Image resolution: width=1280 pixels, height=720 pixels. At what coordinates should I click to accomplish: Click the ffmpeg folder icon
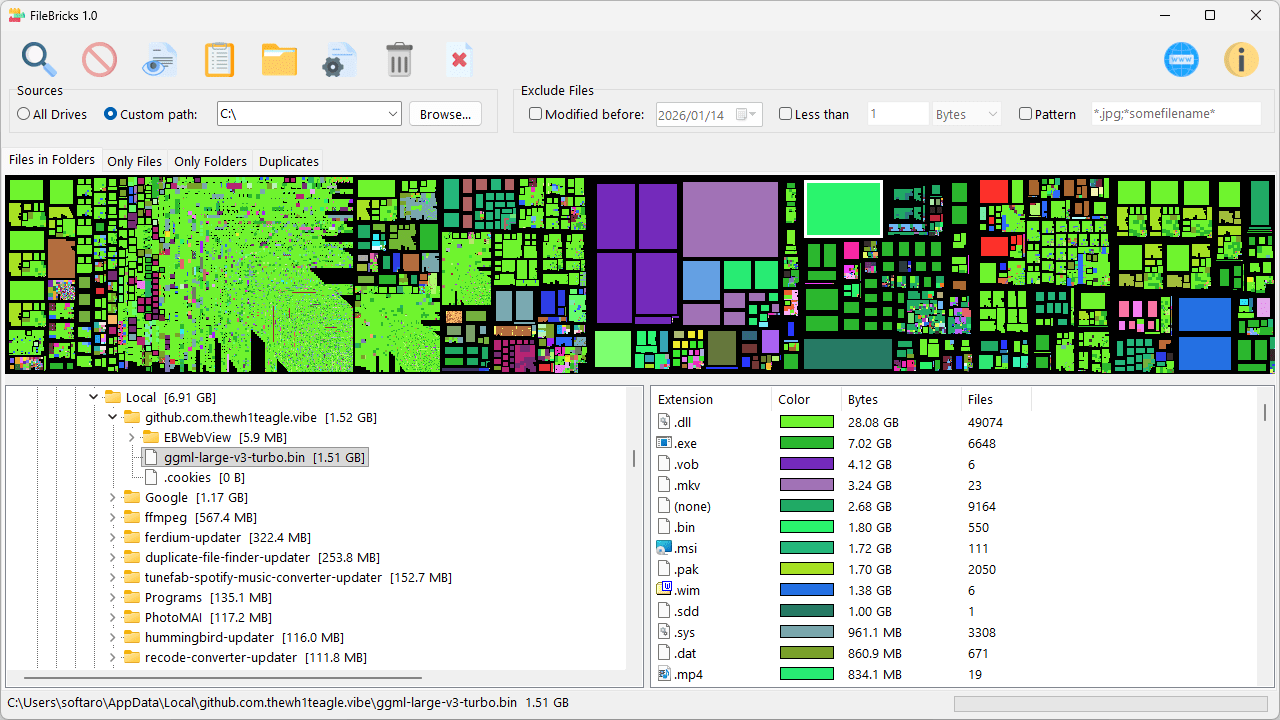132,517
